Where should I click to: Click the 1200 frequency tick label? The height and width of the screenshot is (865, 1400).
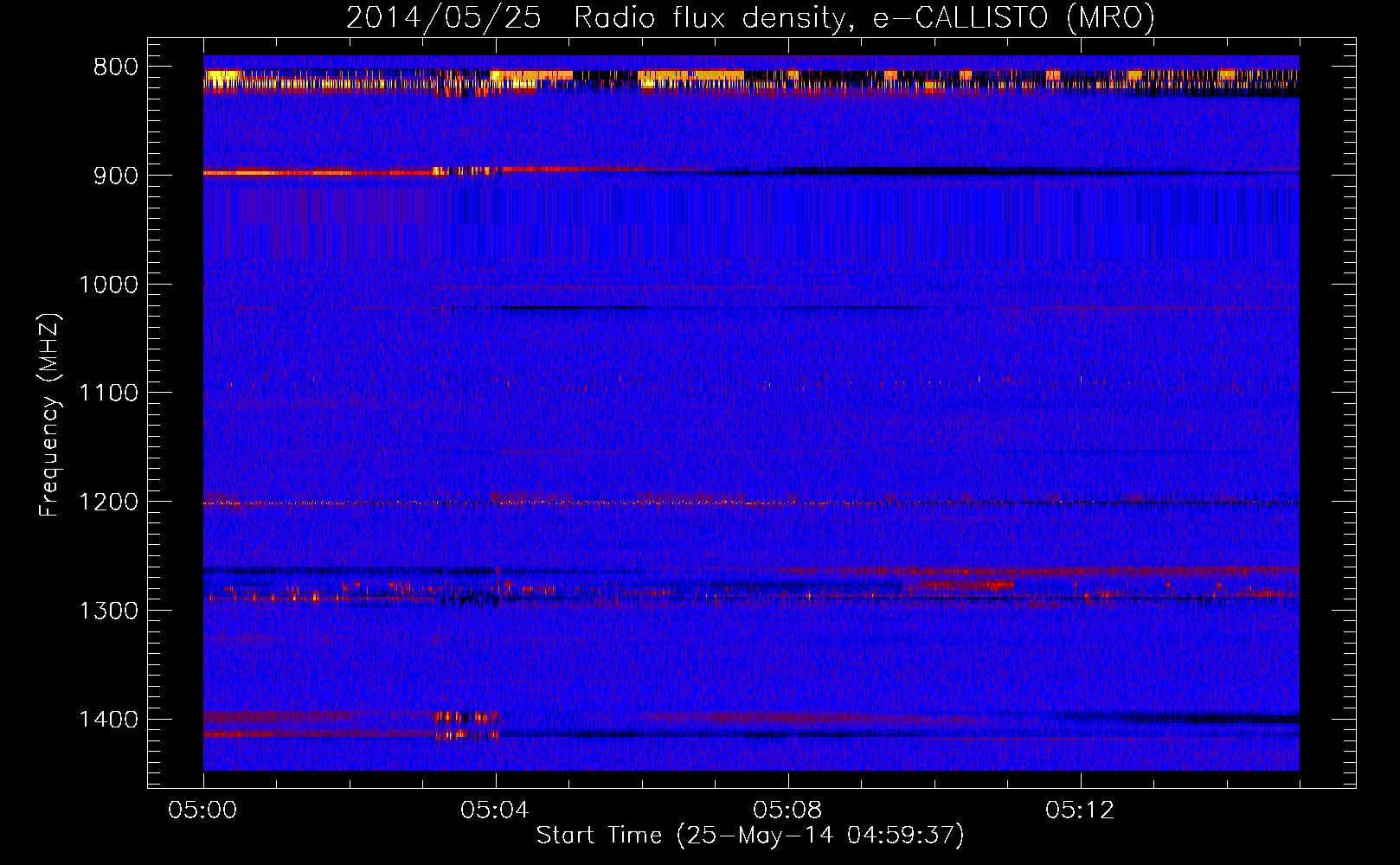pyautogui.click(x=108, y=503)
